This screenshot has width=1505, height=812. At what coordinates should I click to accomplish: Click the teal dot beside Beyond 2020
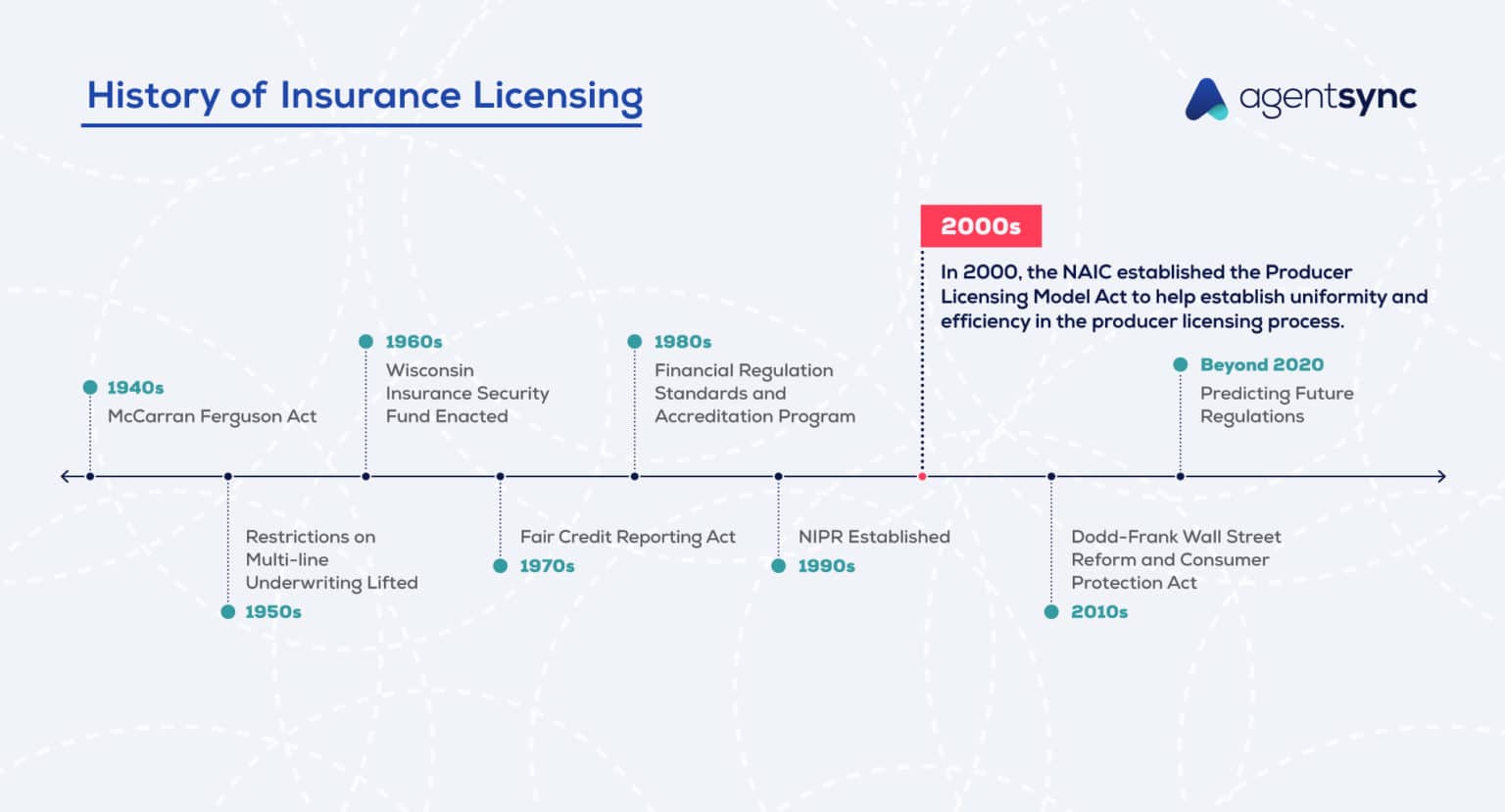click(x=1180, y=363)
